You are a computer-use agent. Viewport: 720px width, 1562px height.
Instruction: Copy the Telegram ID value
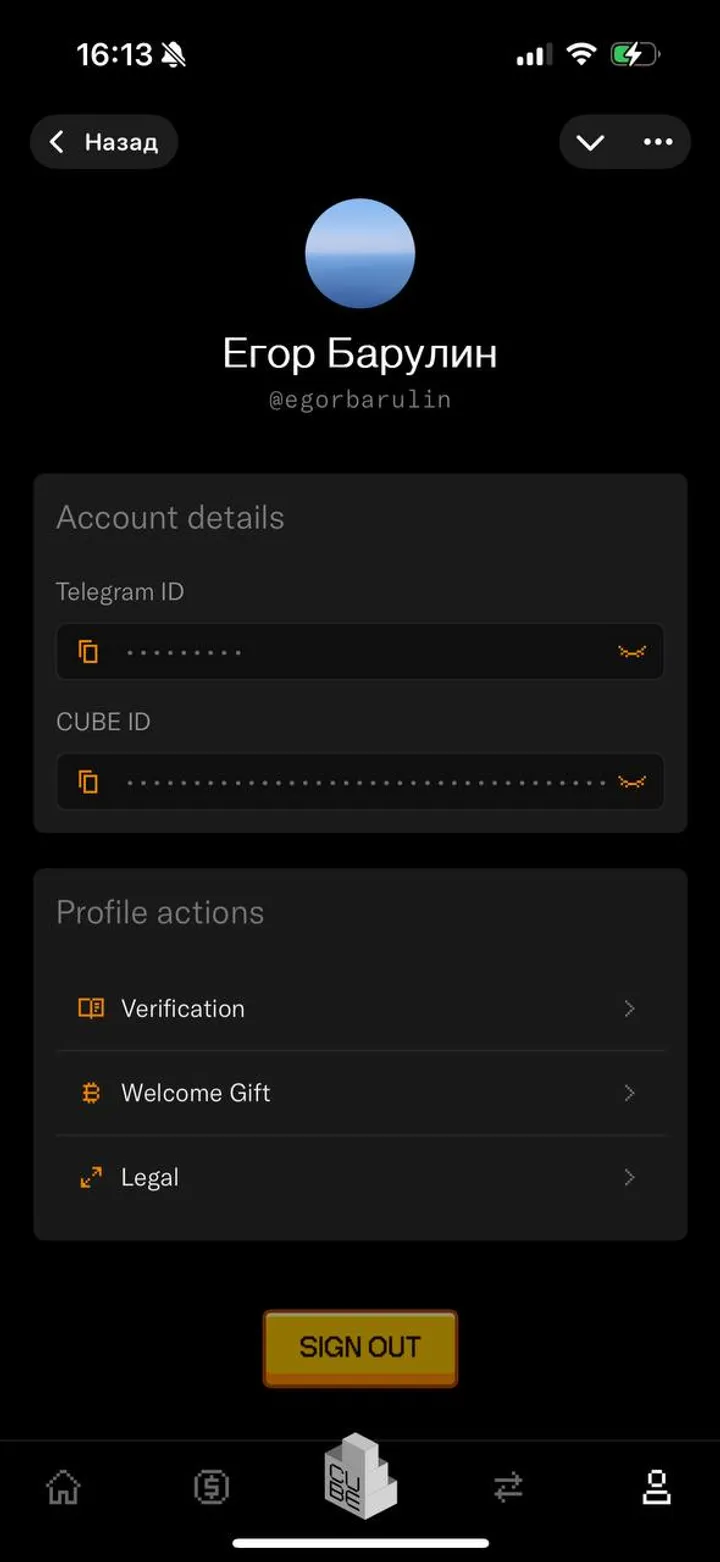pyautogui.click(x=89, y=652)
